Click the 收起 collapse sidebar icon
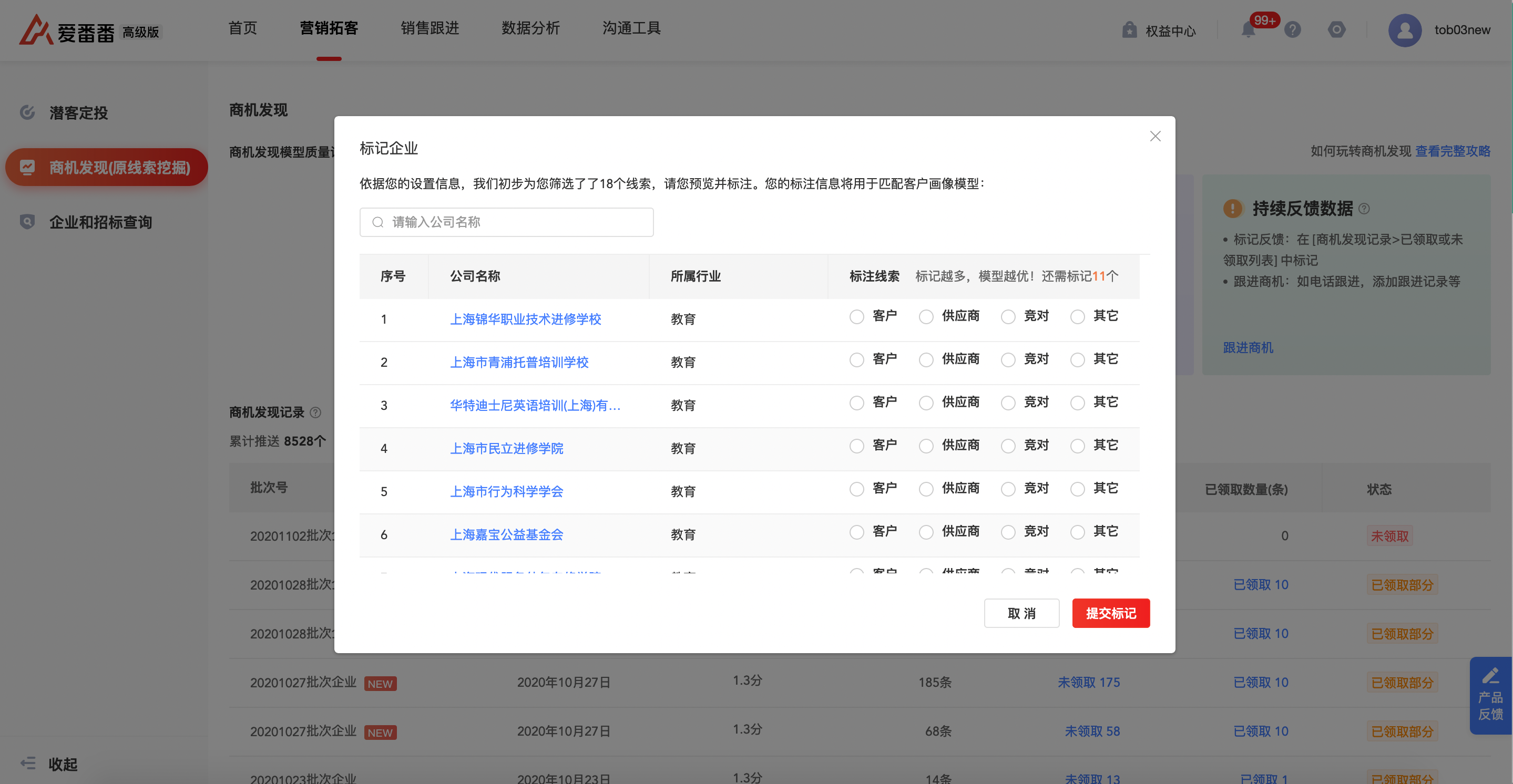The image size is (1513, 784). 28,764
